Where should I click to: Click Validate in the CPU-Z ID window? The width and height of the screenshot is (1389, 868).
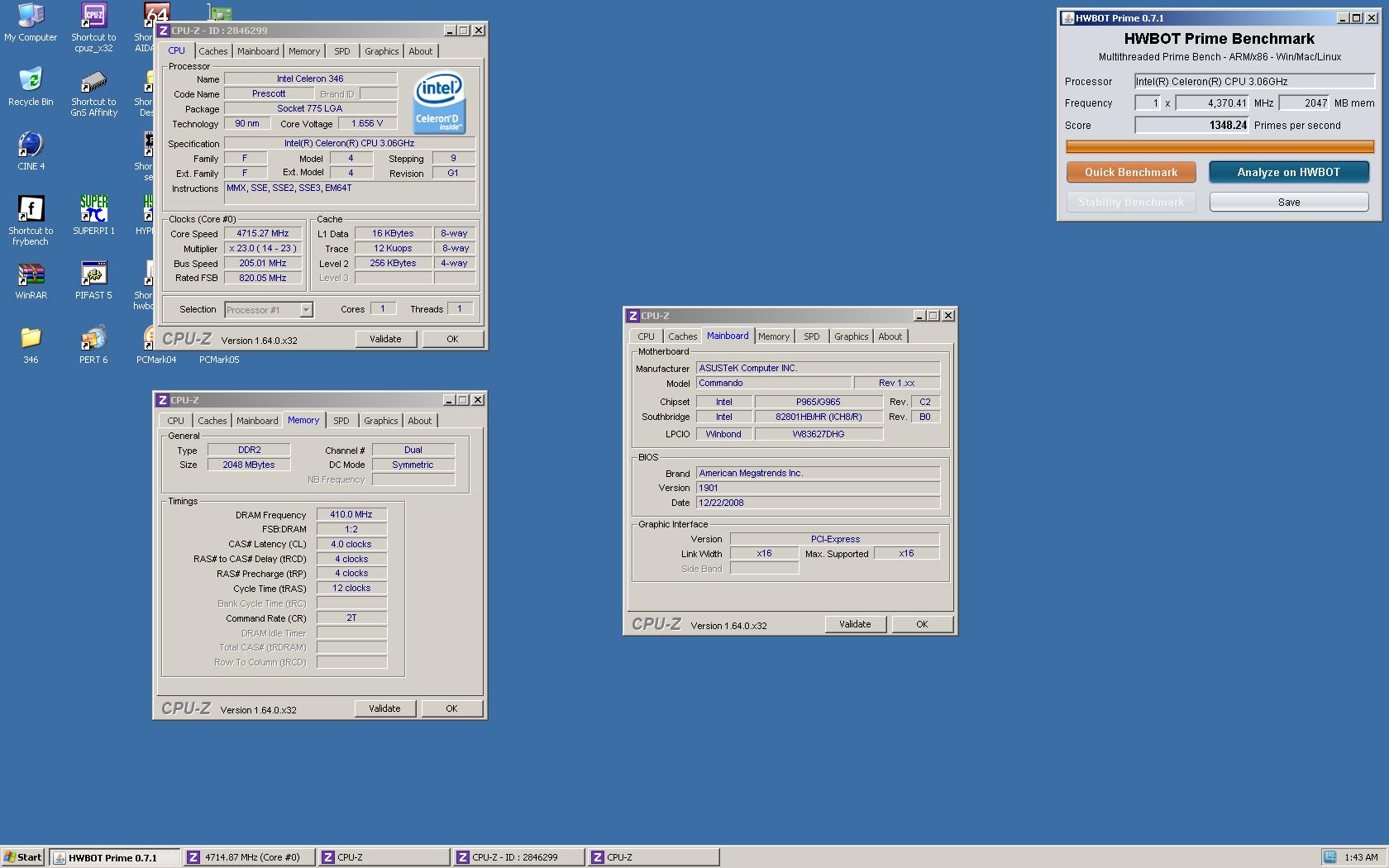pyautogui.click(x=385, y=339)
